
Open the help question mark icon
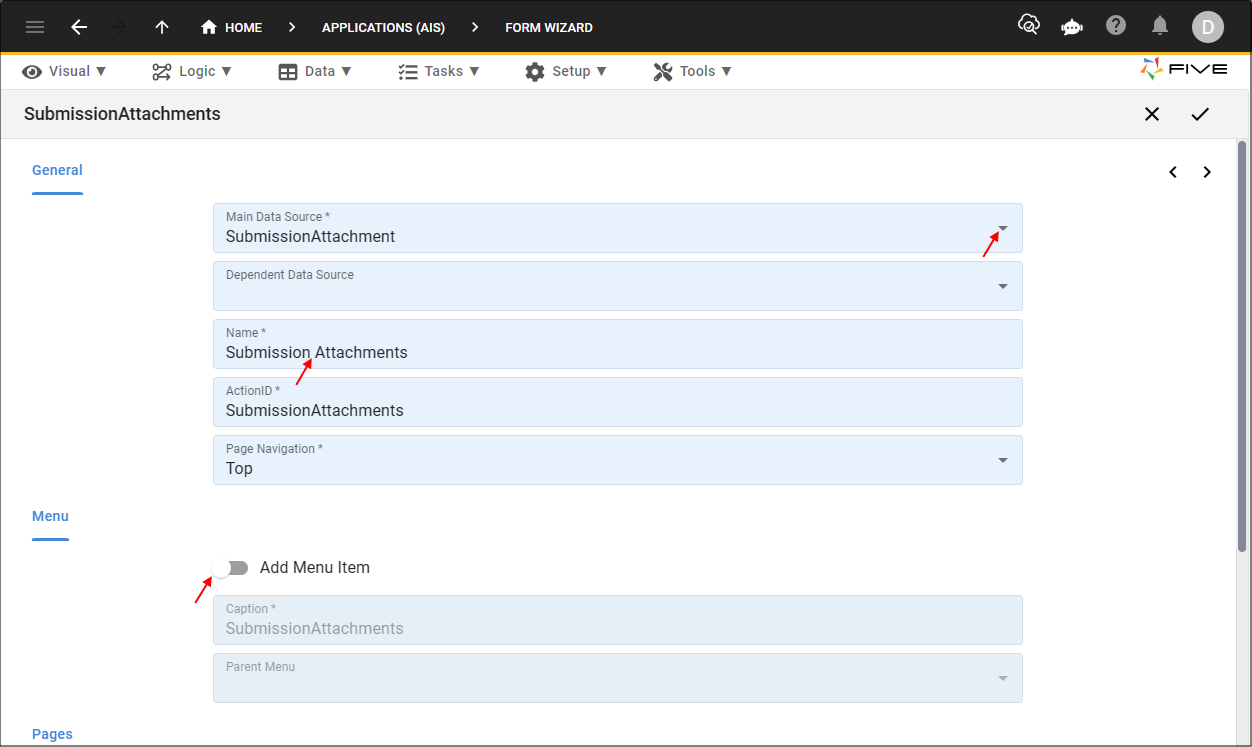pyautogui.click(x=1116, y=26)
